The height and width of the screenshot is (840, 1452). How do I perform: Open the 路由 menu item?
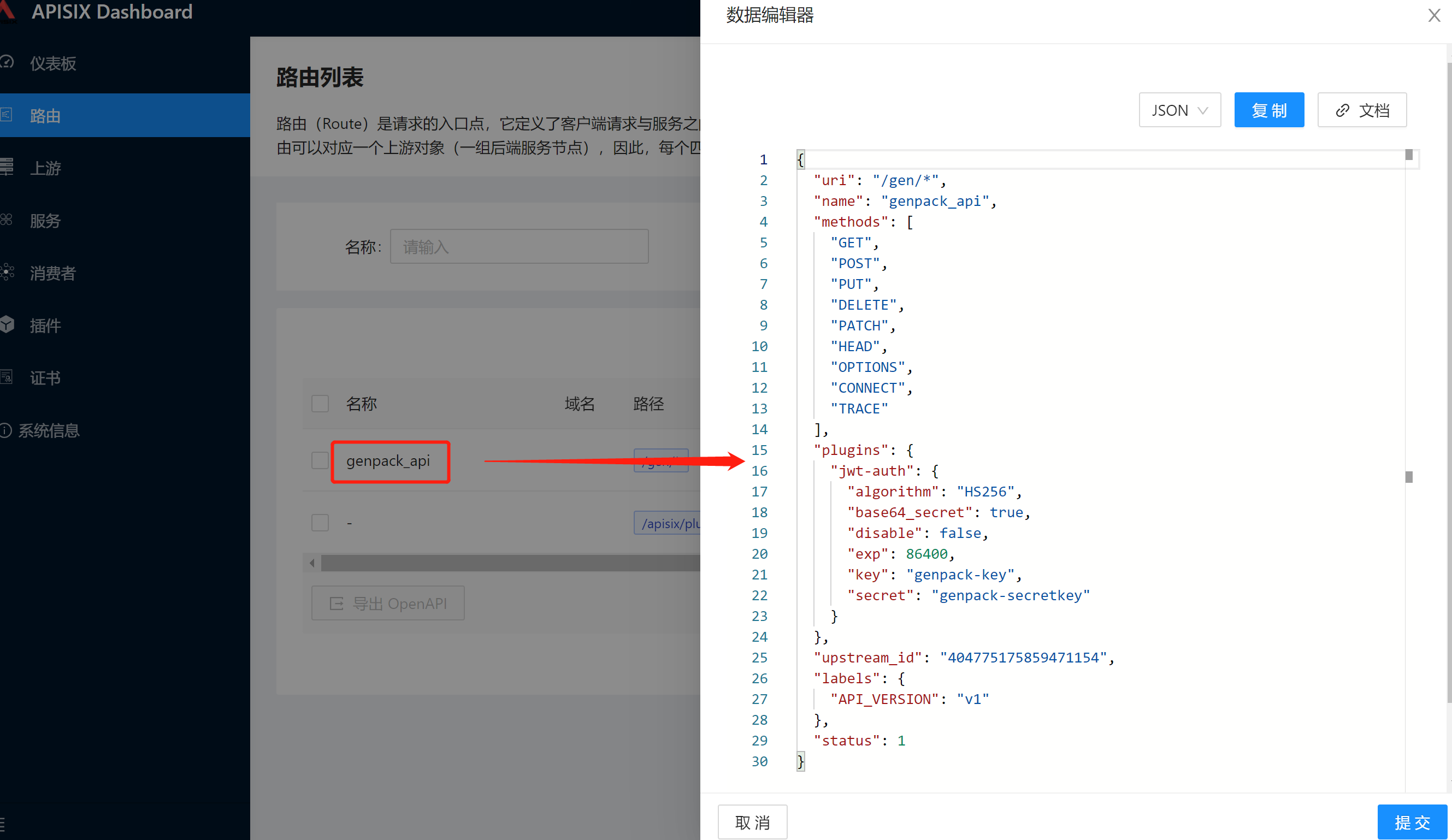tap(45, 115)
